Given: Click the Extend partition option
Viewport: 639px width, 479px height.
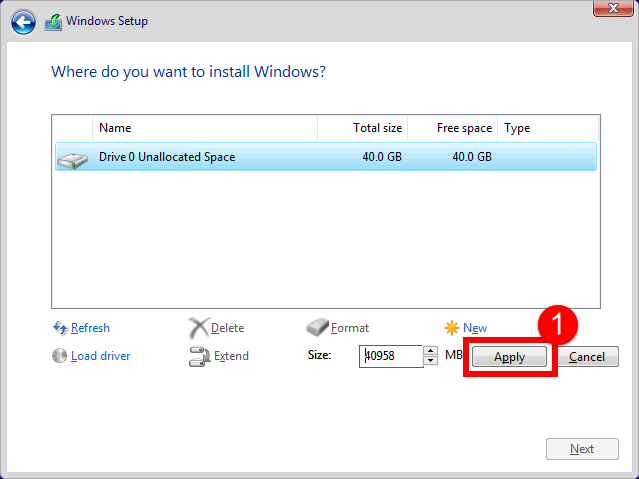Looking at the screenshot, I should [x=231, y=356].
